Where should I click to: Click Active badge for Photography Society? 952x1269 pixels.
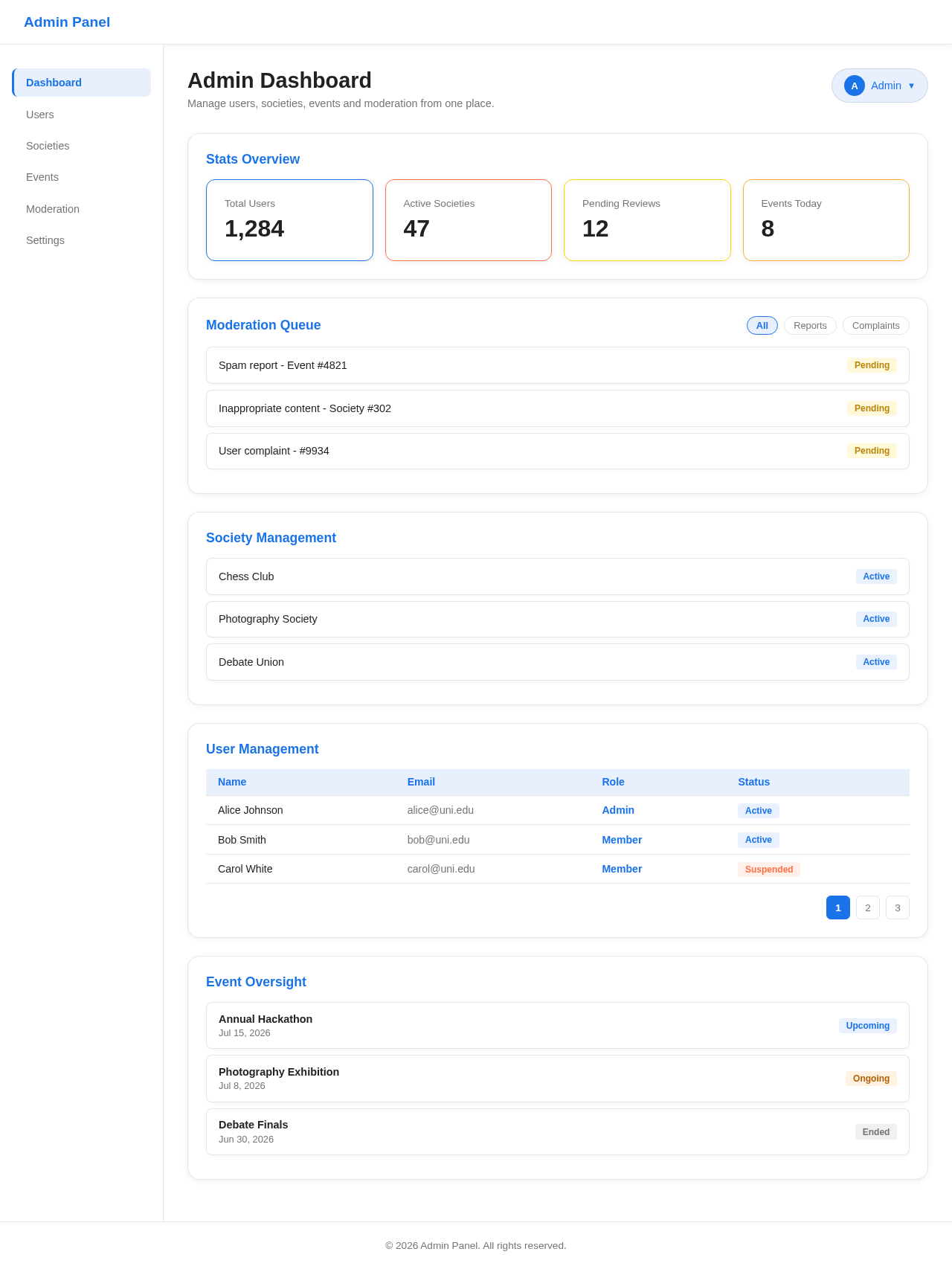876,619
